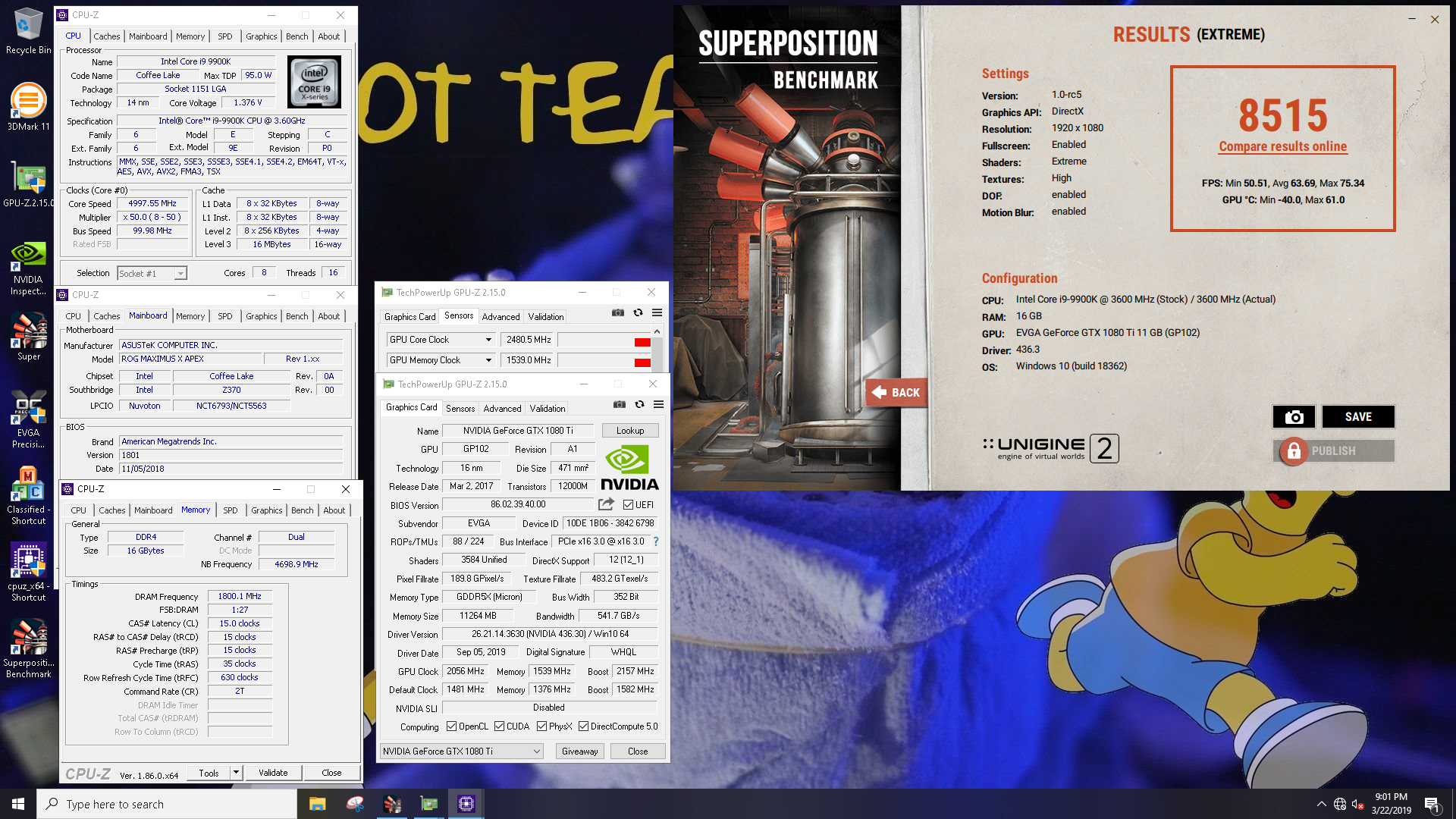This screenshot has width=1456, height=819.
Task: Open the hamburger menu in GPU-Z Graphics Card window
Action: coord(659,404)
